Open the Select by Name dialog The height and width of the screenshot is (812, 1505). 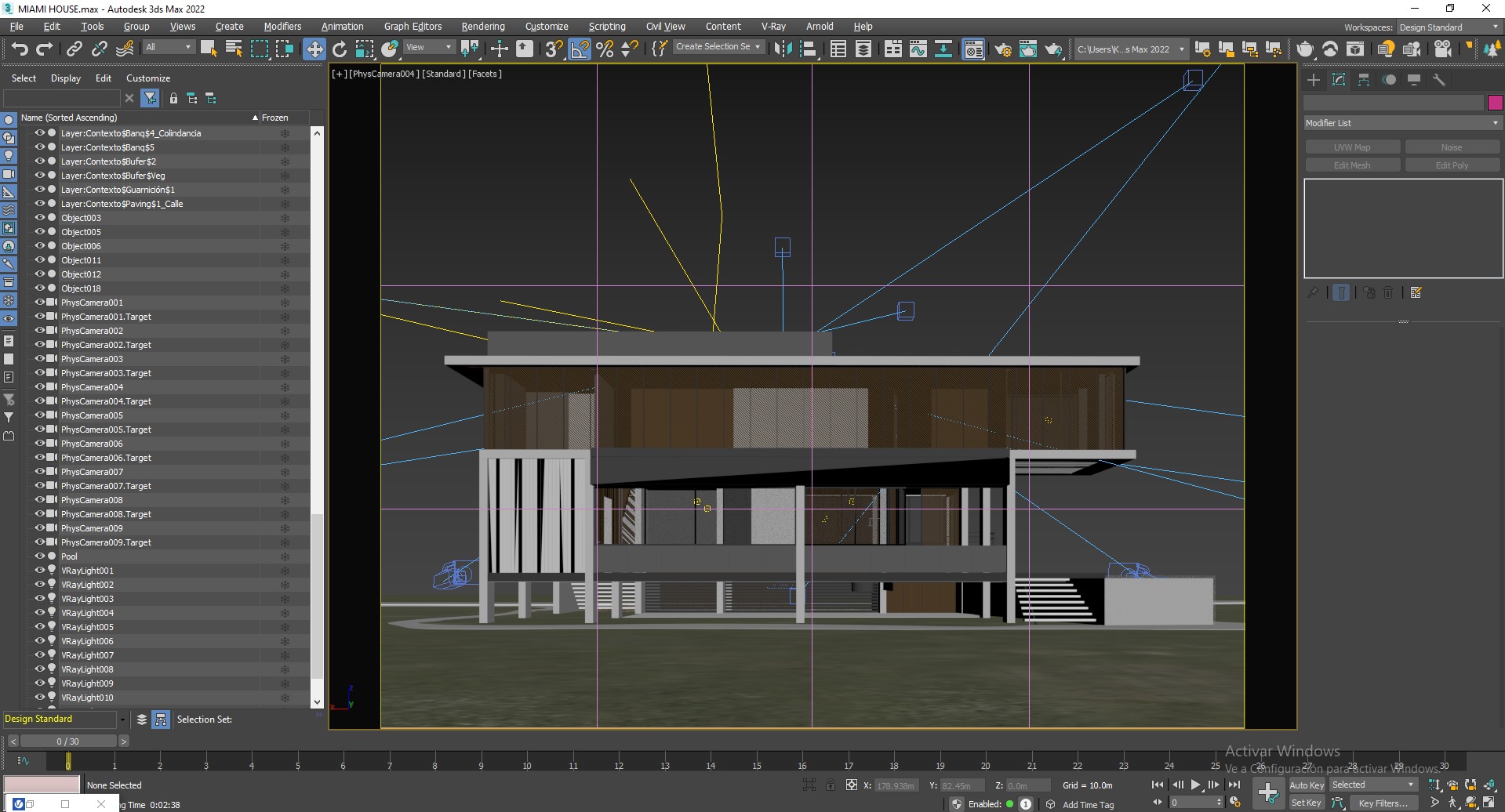[x=234, y=49]
